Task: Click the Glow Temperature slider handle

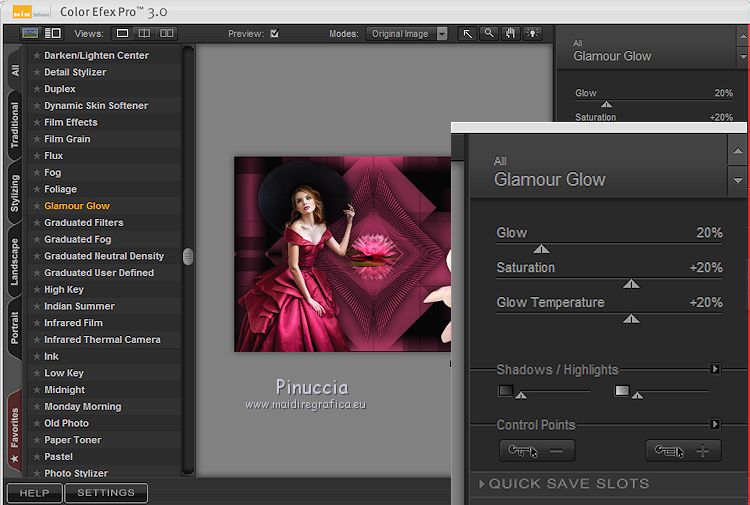Action: 631,319
